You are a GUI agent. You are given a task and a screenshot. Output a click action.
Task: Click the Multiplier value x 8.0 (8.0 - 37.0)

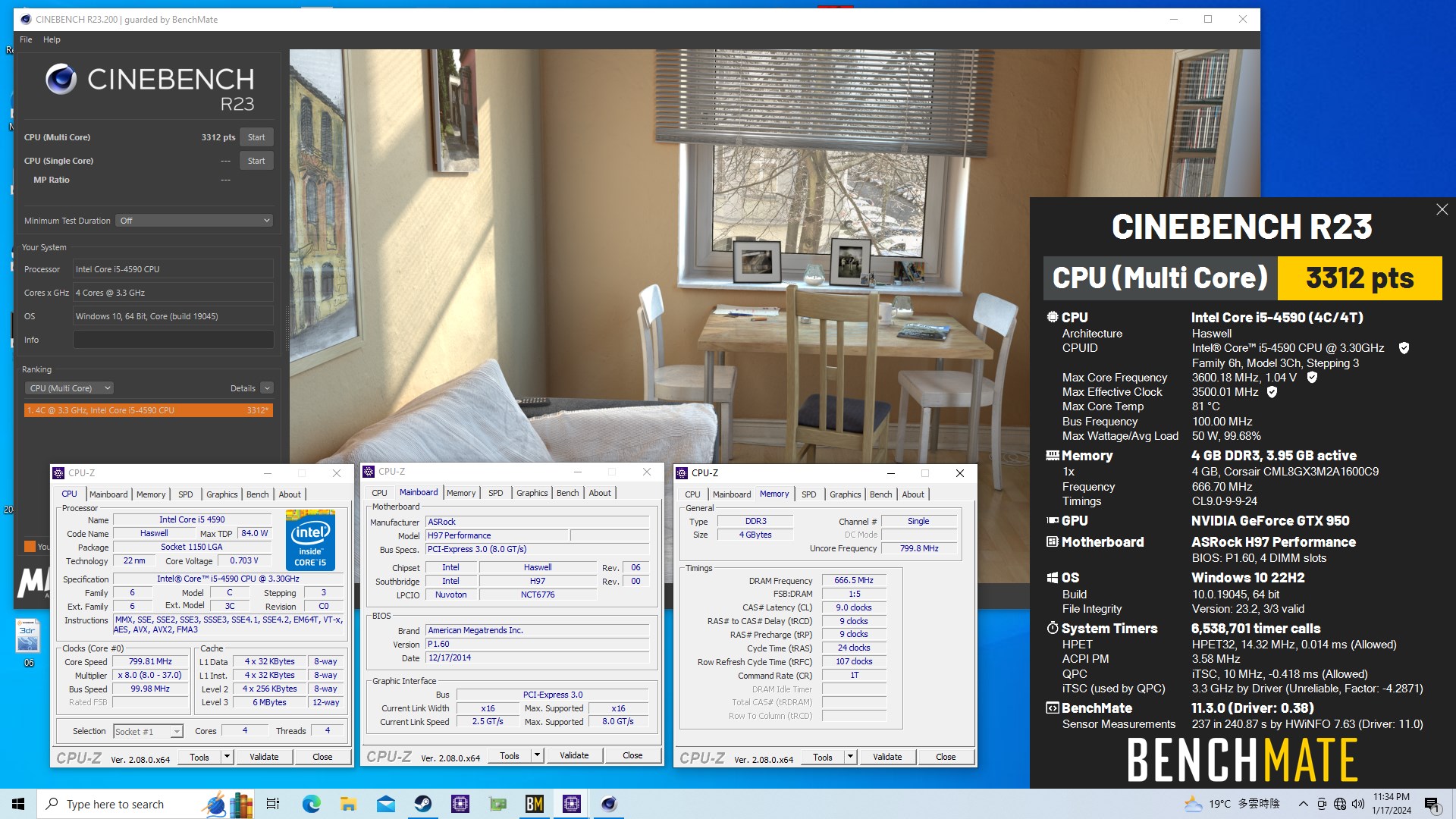click(x=150, y=676)
